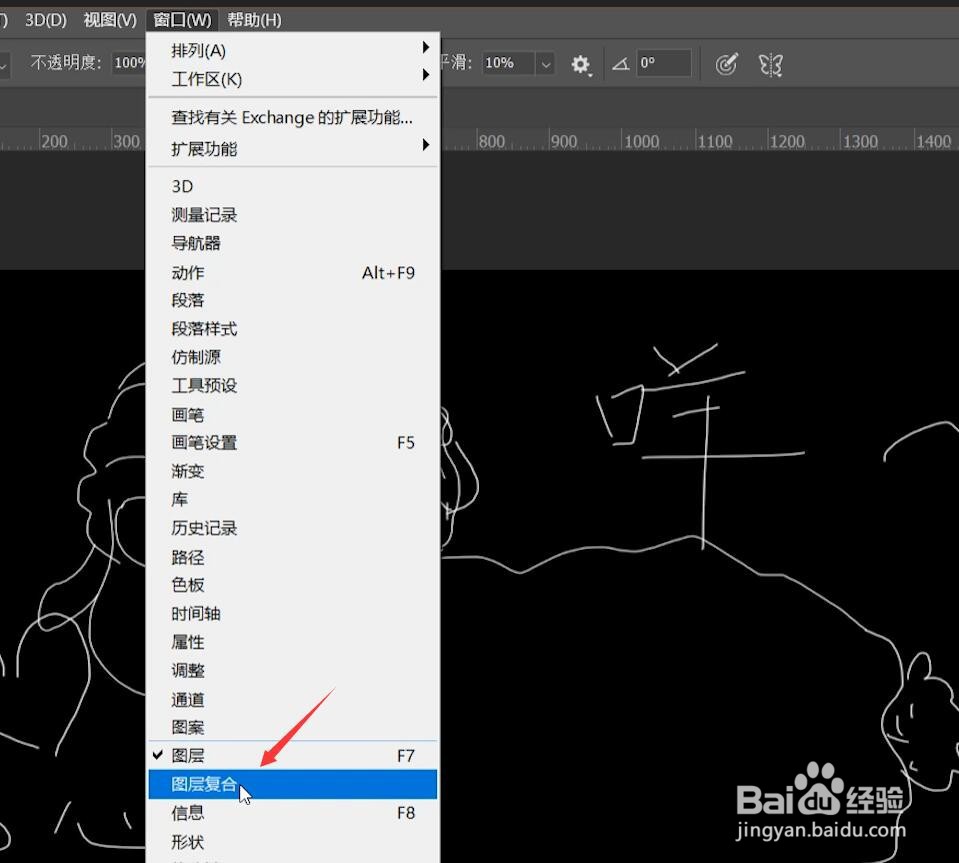Show the 画笔 panel
The image size is (959, 863).
pos(293,415)
